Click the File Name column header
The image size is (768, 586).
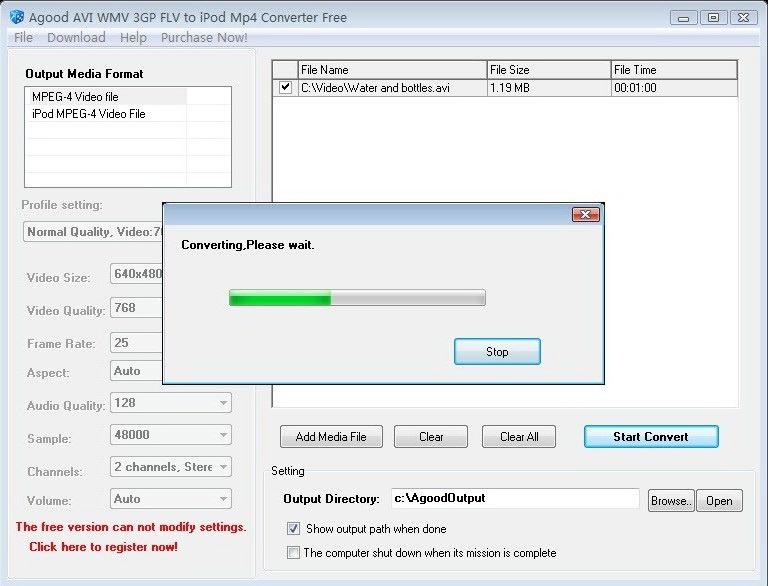point(392,70)
